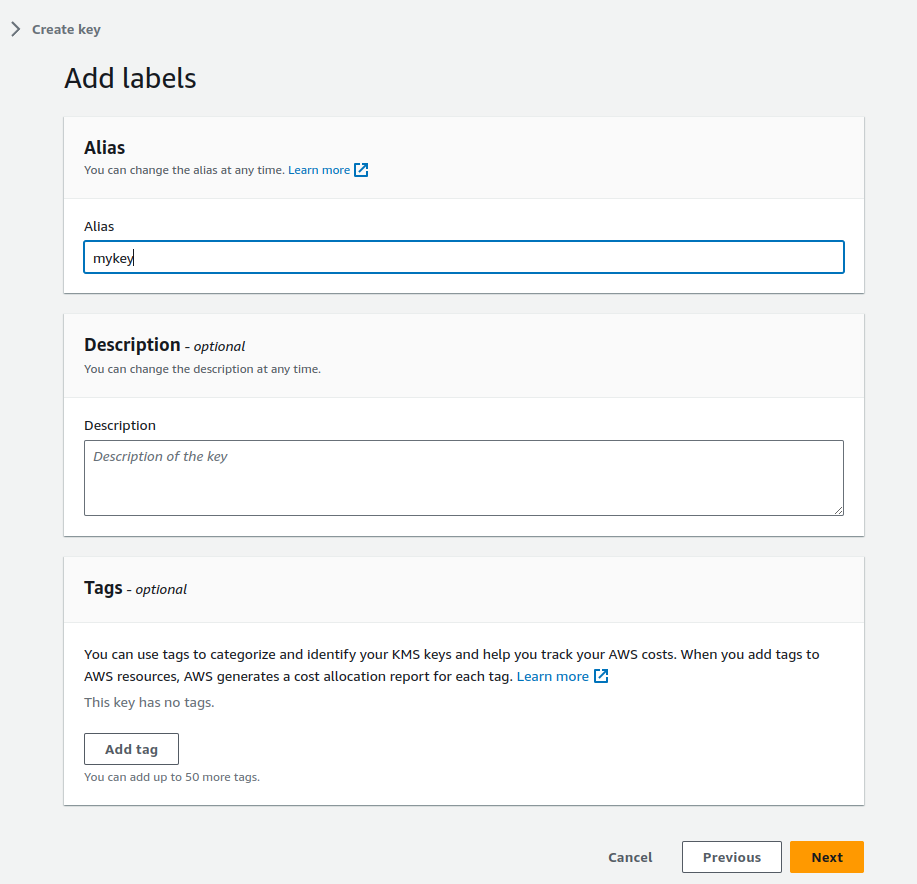
Task: Click the text stating key has no tags
Action: click(148, 702)
